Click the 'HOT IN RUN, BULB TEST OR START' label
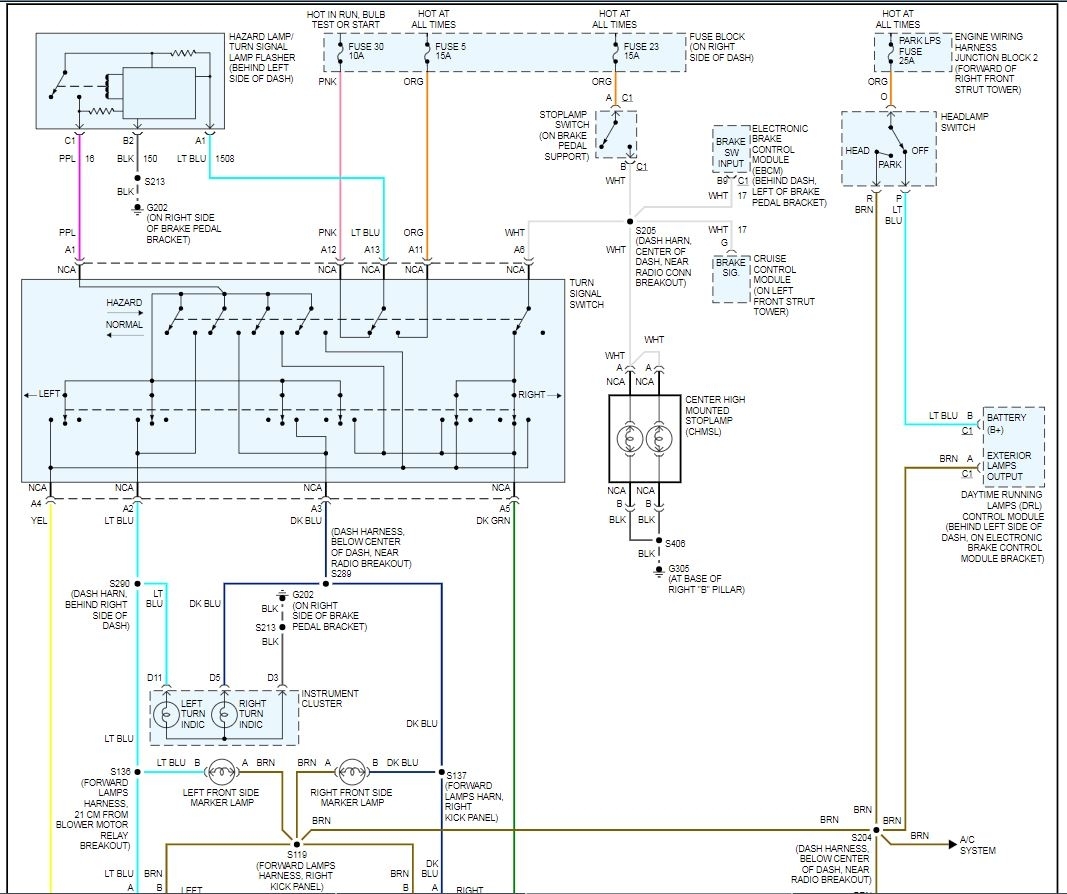Image resolution: width=1067 pixels, height=894 pixels. point(346,19)
